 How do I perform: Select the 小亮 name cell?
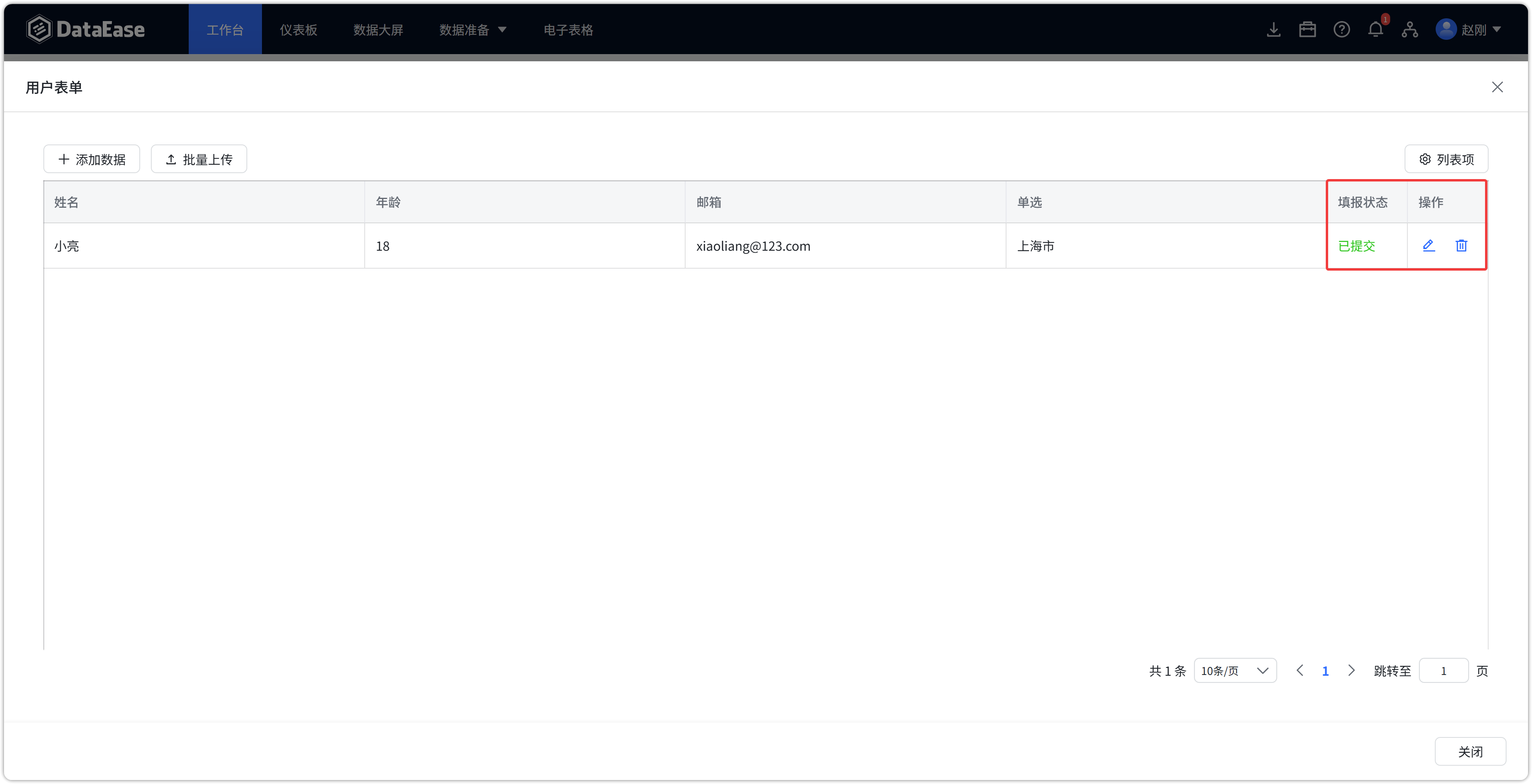(x=204, y=246)
